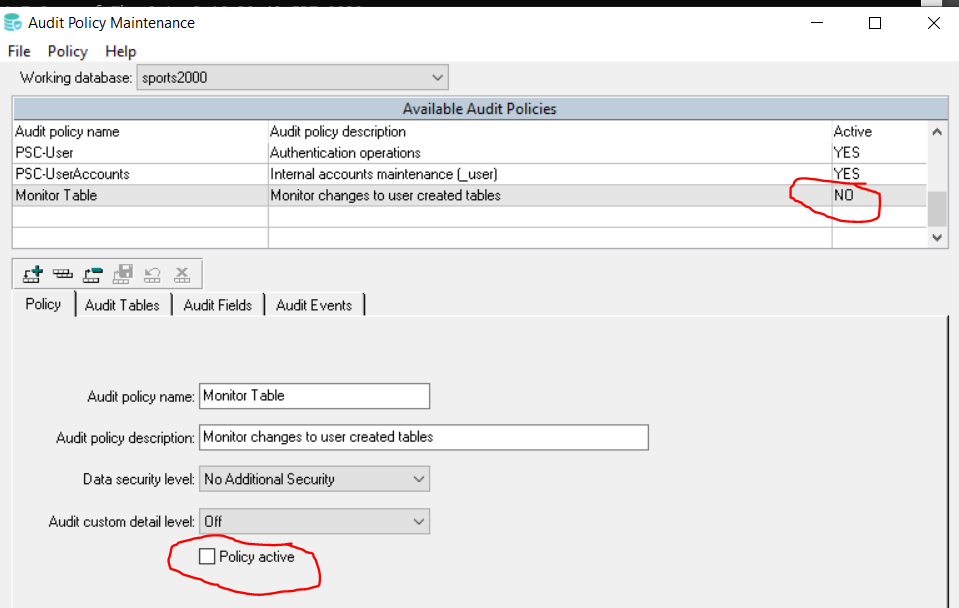Click the policies list scrollbar thumb
The image size is (959, 608).
click(937, 209)
